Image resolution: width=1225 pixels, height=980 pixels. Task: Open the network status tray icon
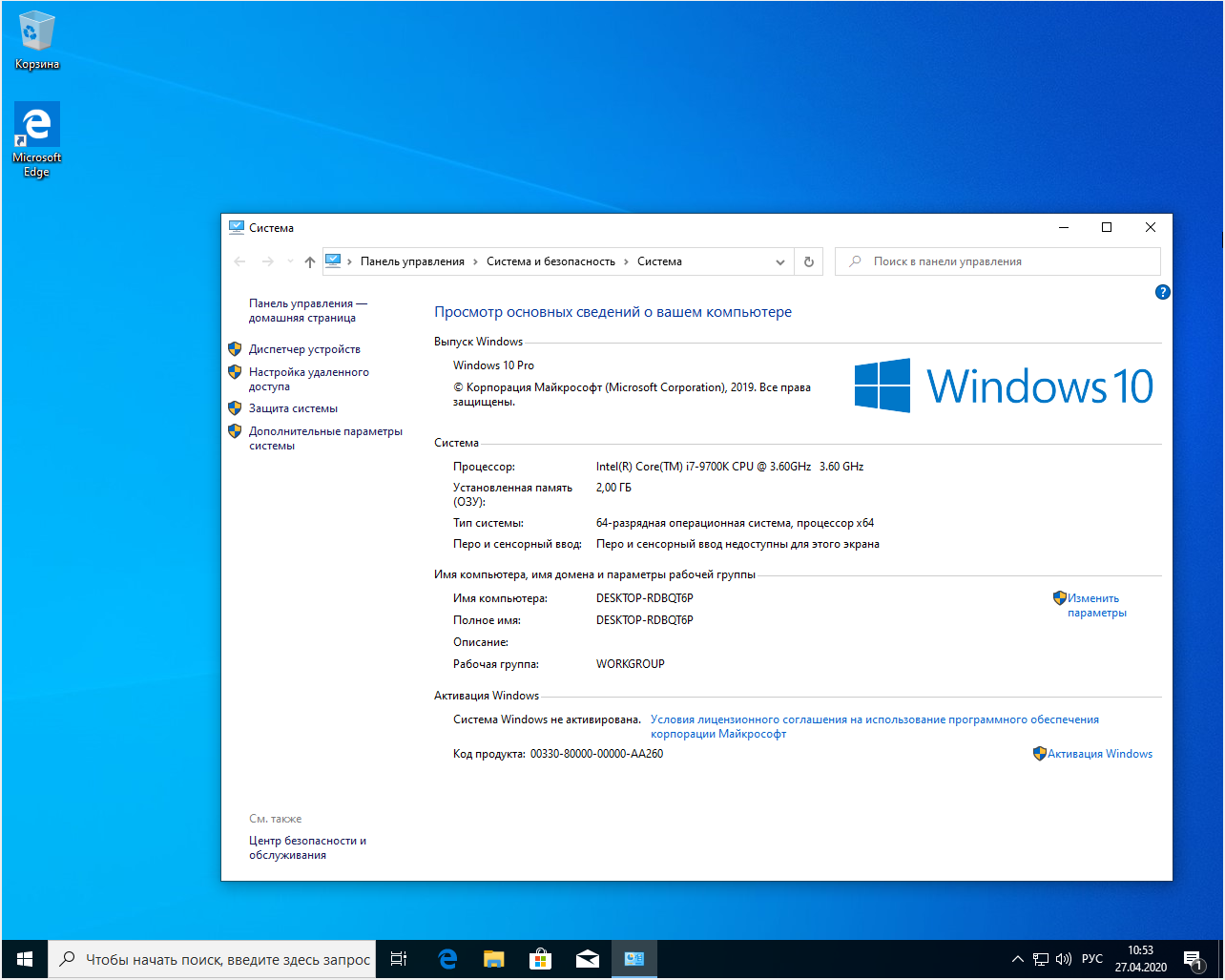[x=1041, y=959]
